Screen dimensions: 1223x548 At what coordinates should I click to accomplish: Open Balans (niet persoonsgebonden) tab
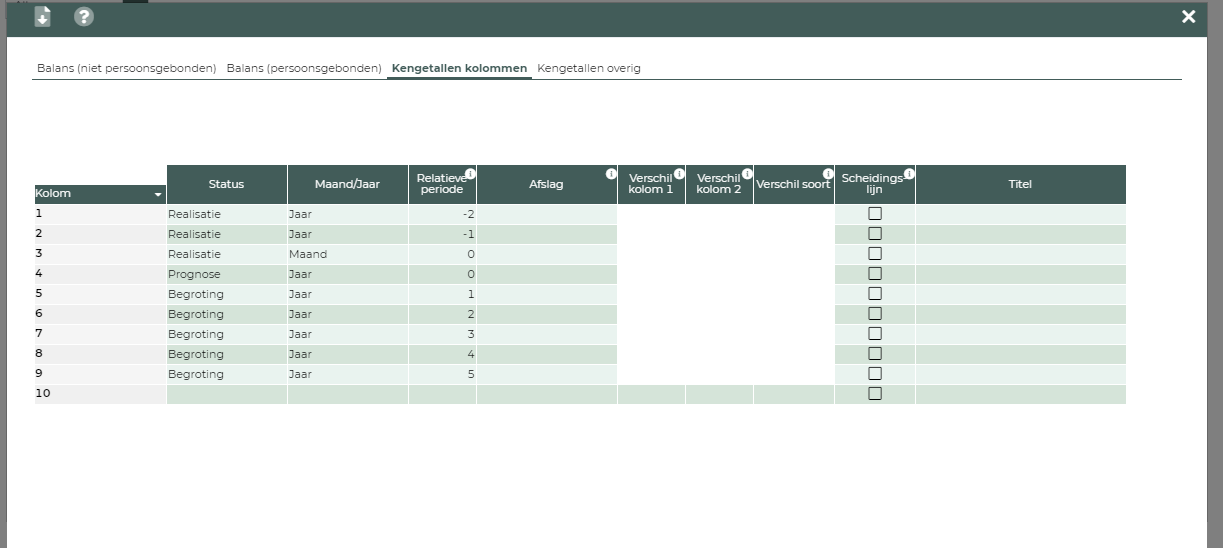(127, 68)
